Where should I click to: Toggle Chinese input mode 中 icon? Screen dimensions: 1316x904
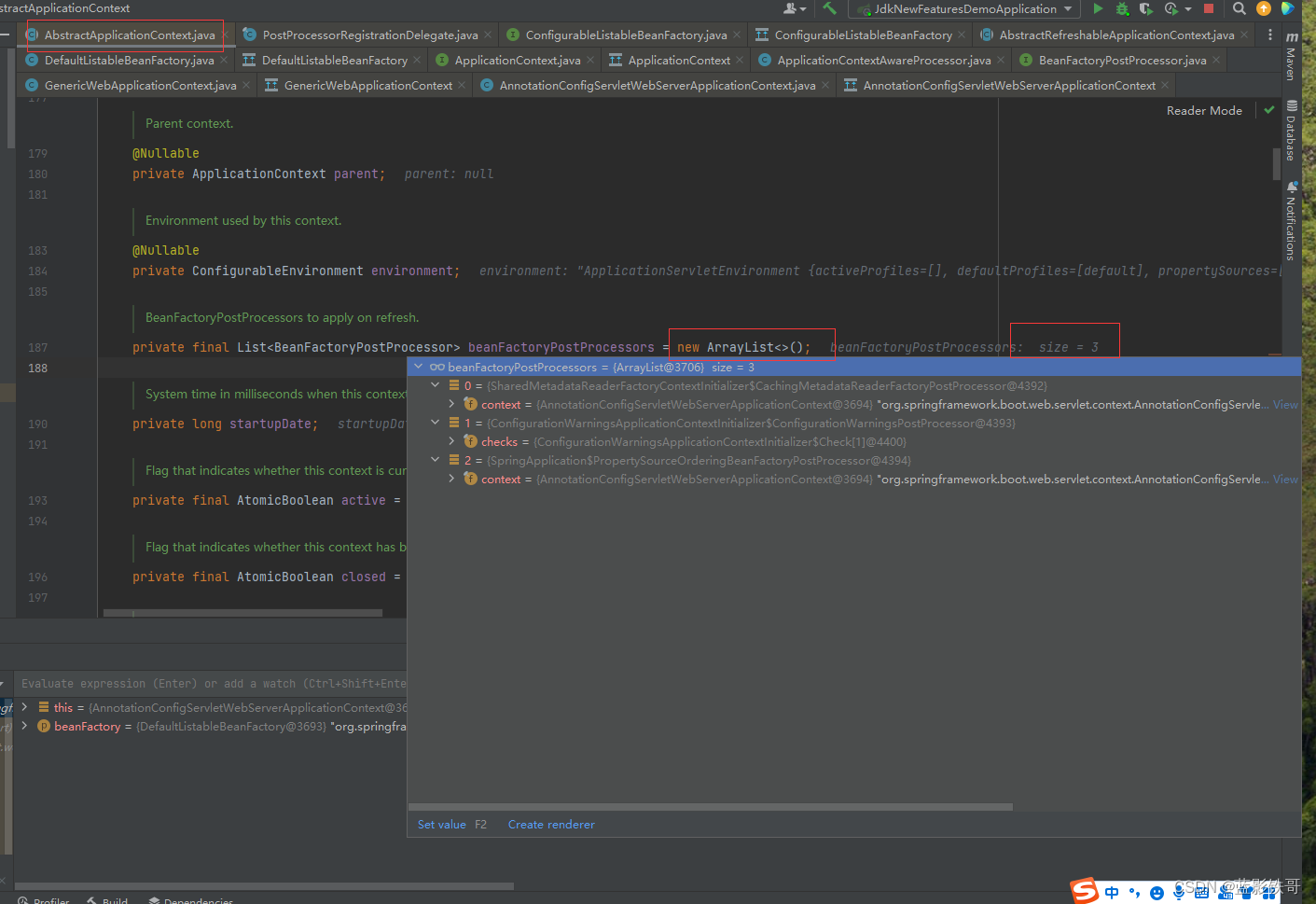click(x=1112, y=893)
